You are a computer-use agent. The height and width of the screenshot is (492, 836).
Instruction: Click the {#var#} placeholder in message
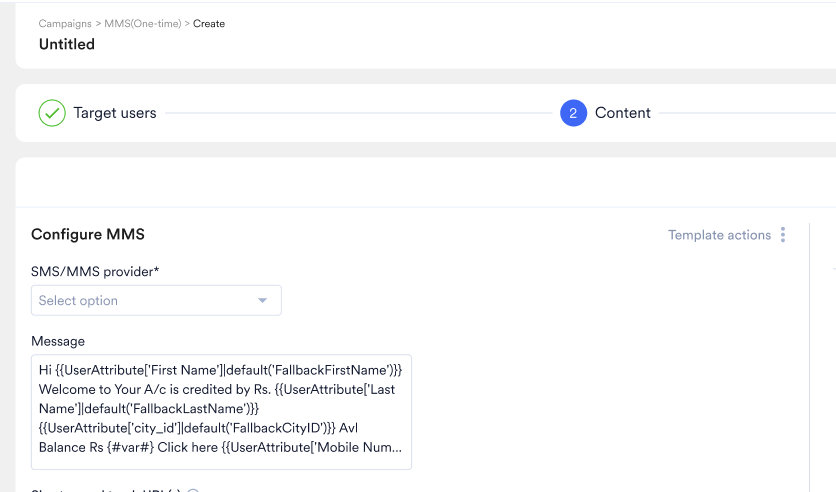(131, 447)
